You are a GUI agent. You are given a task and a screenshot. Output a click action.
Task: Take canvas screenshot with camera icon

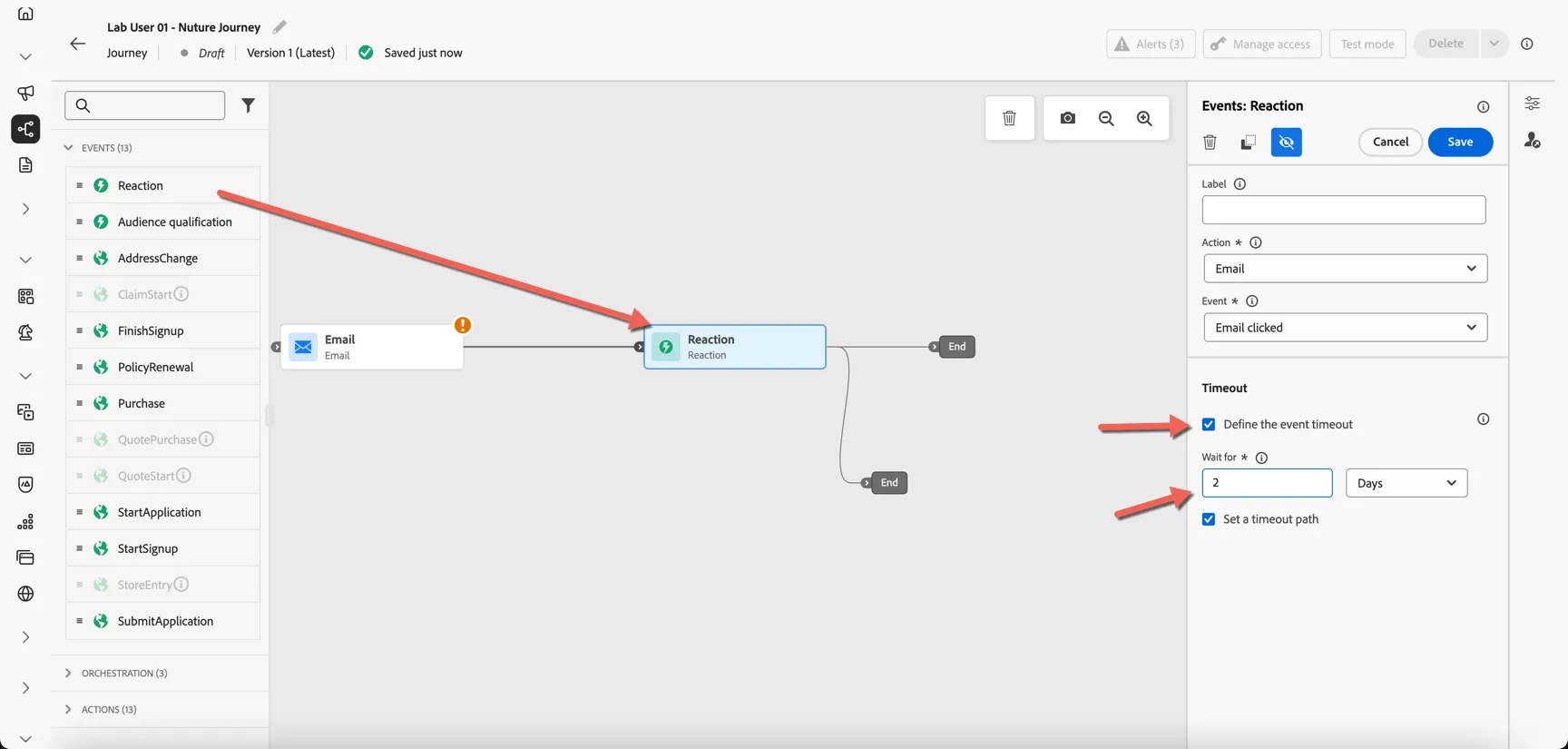[x=1068, y=118]
